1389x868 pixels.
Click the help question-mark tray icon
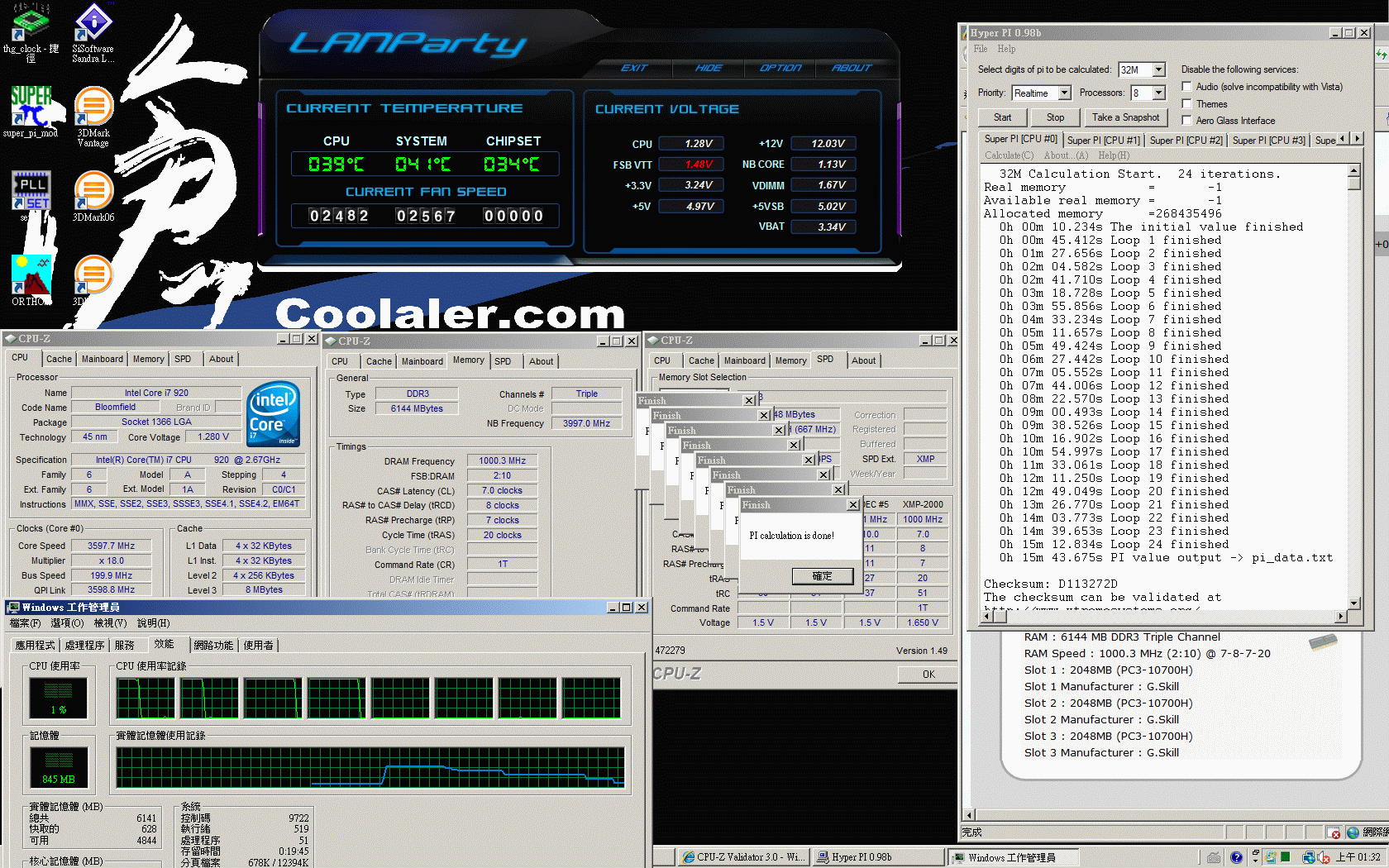(x=1236, y=857)
